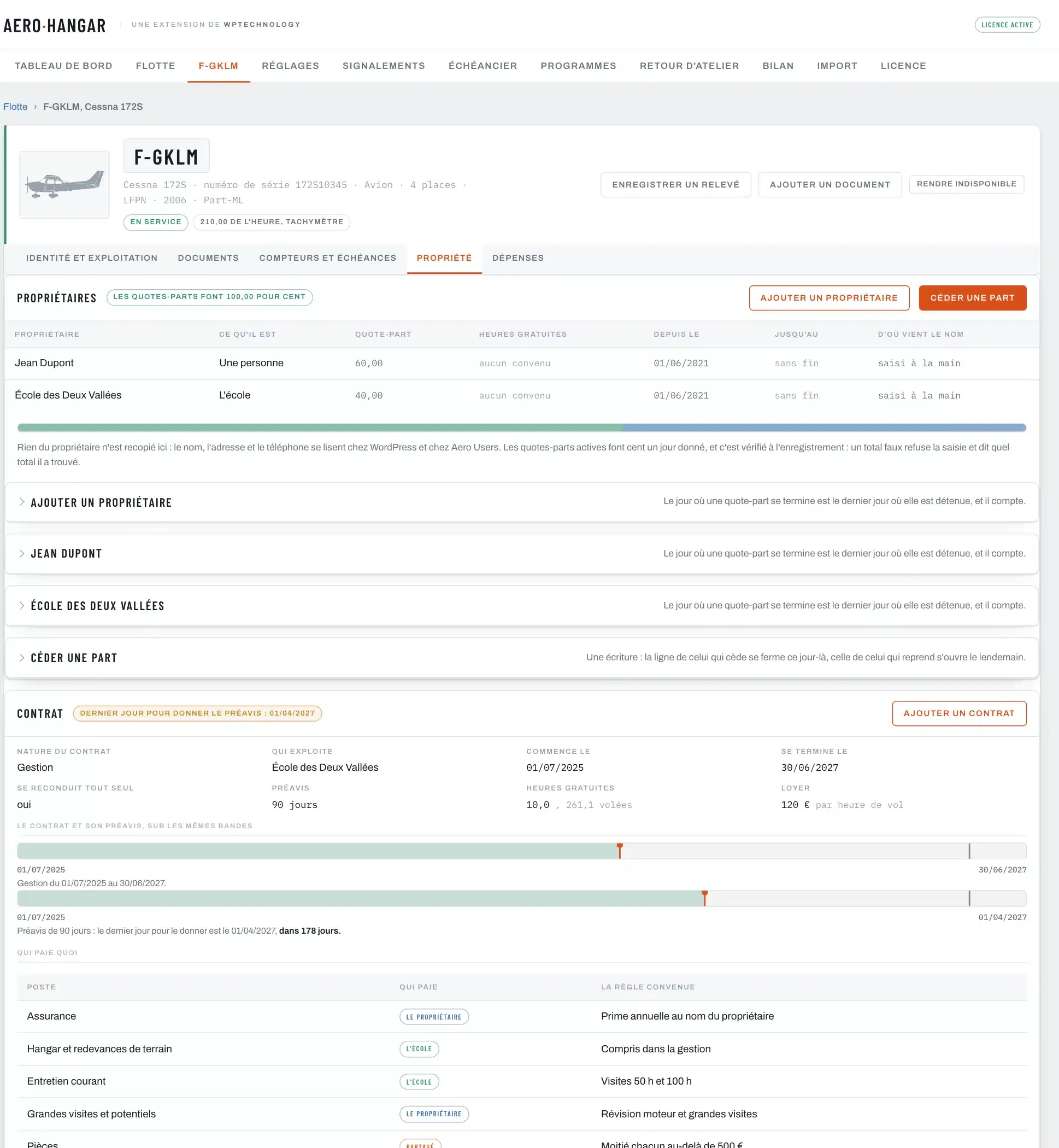The height and width of the screenshot is (1148, 1059).
Task: Open the Échéancier menu item
Action: pos(483,66)
